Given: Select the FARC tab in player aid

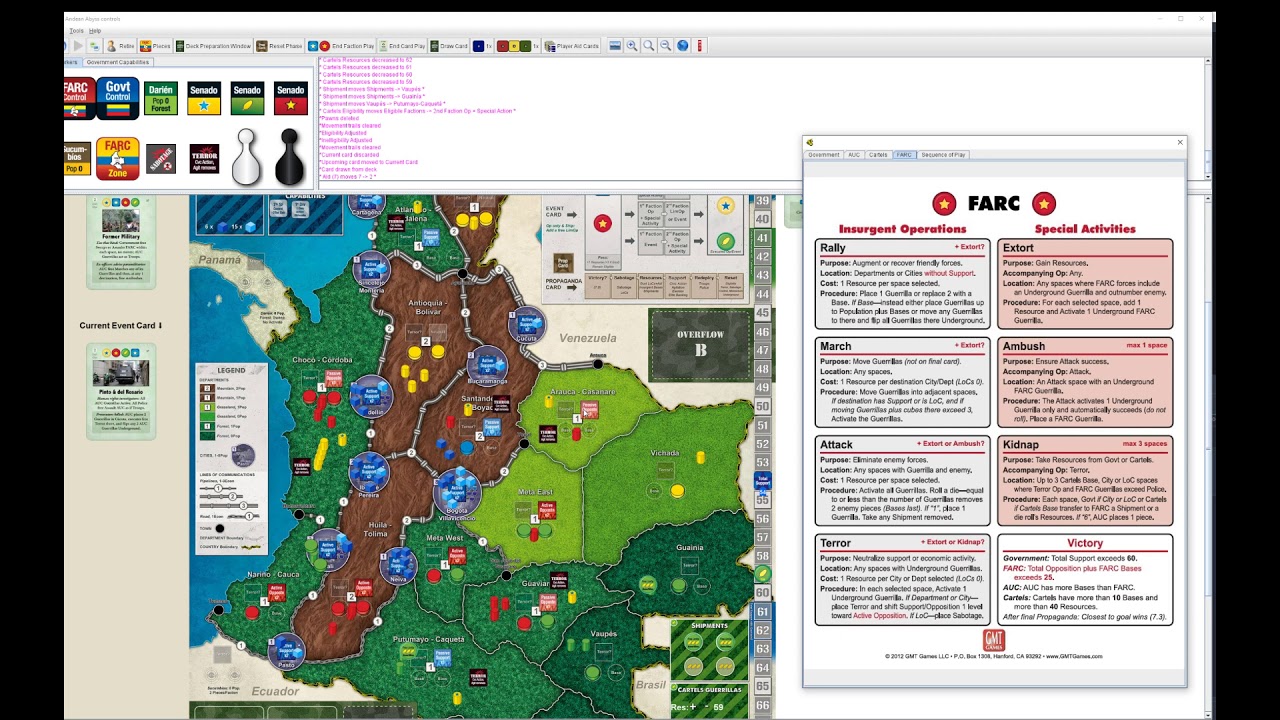Looking at the screenshot, I should pos(904,155).
